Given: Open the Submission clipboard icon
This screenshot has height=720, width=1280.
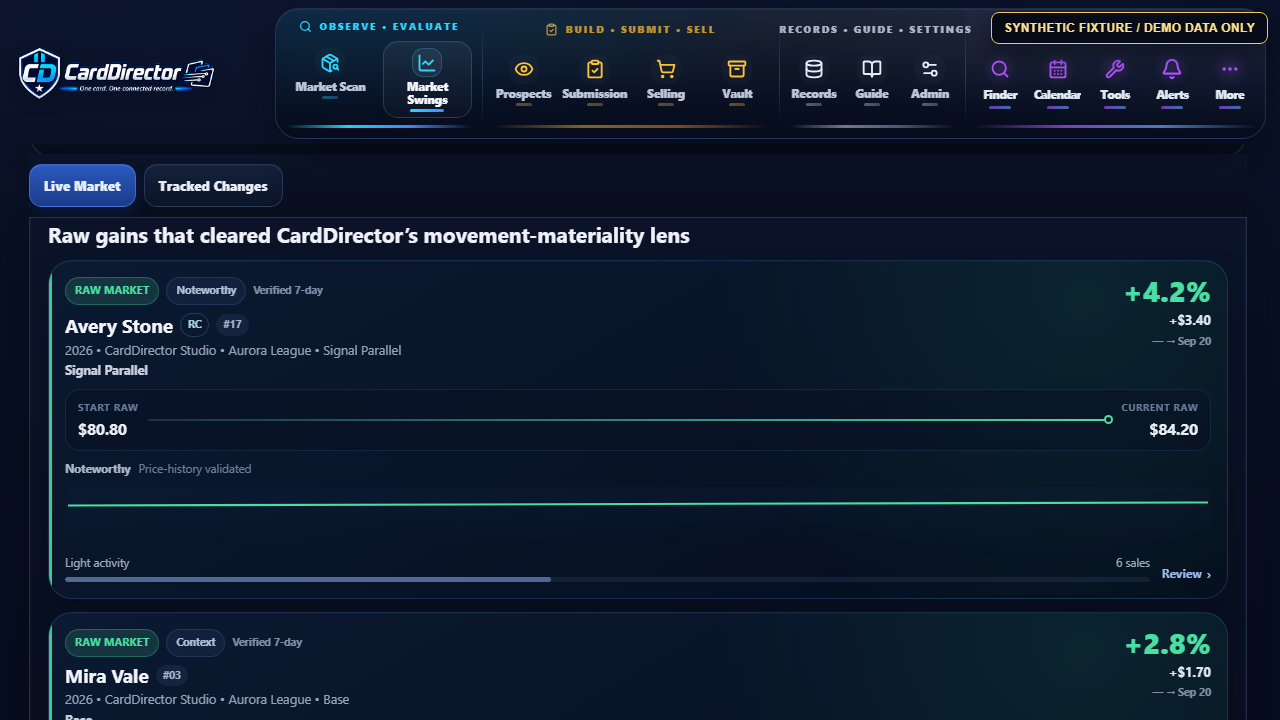Looking at the screenshot, I should pos(595,69).
